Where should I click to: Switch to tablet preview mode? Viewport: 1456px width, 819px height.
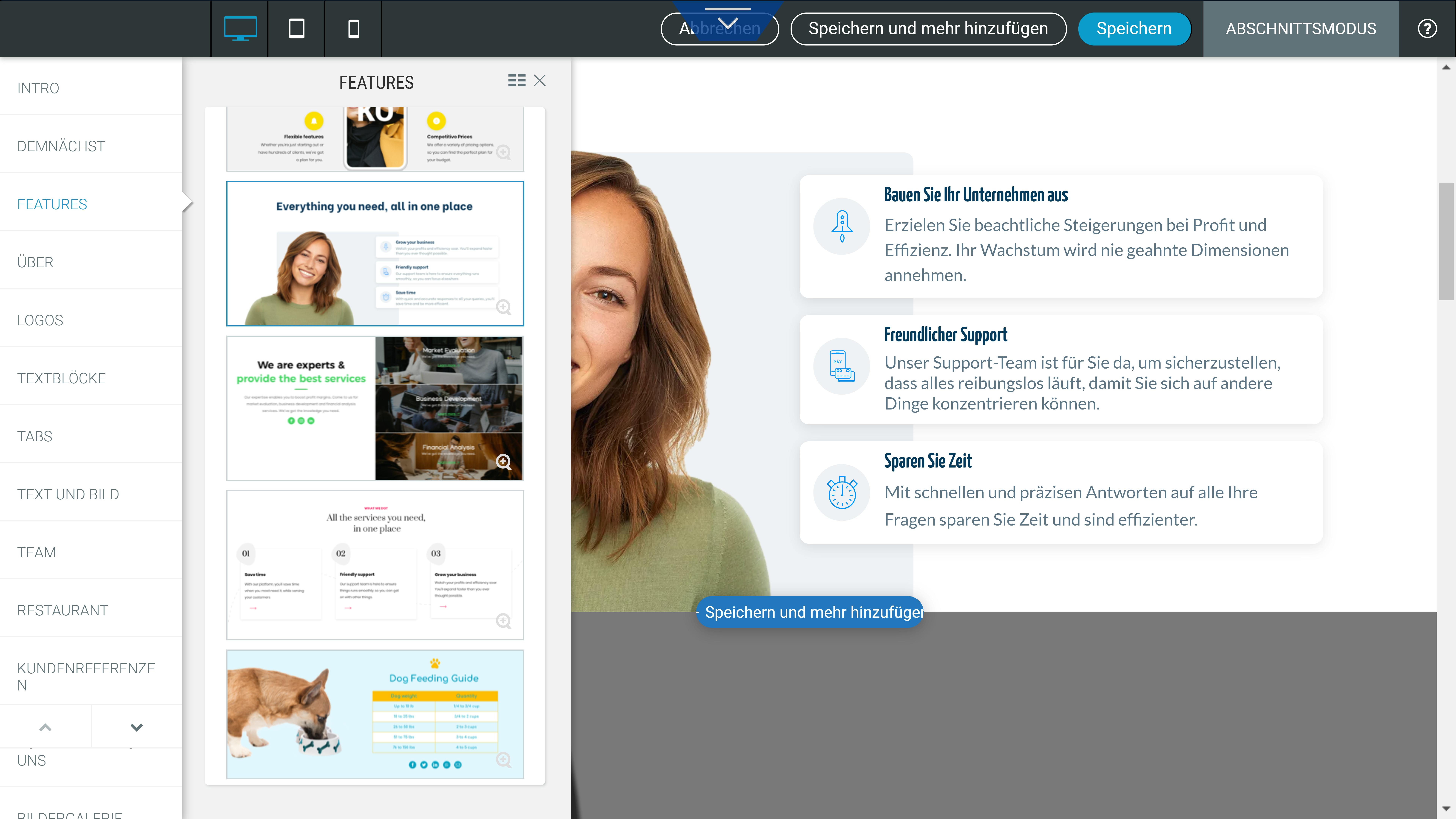coord(297,28)
